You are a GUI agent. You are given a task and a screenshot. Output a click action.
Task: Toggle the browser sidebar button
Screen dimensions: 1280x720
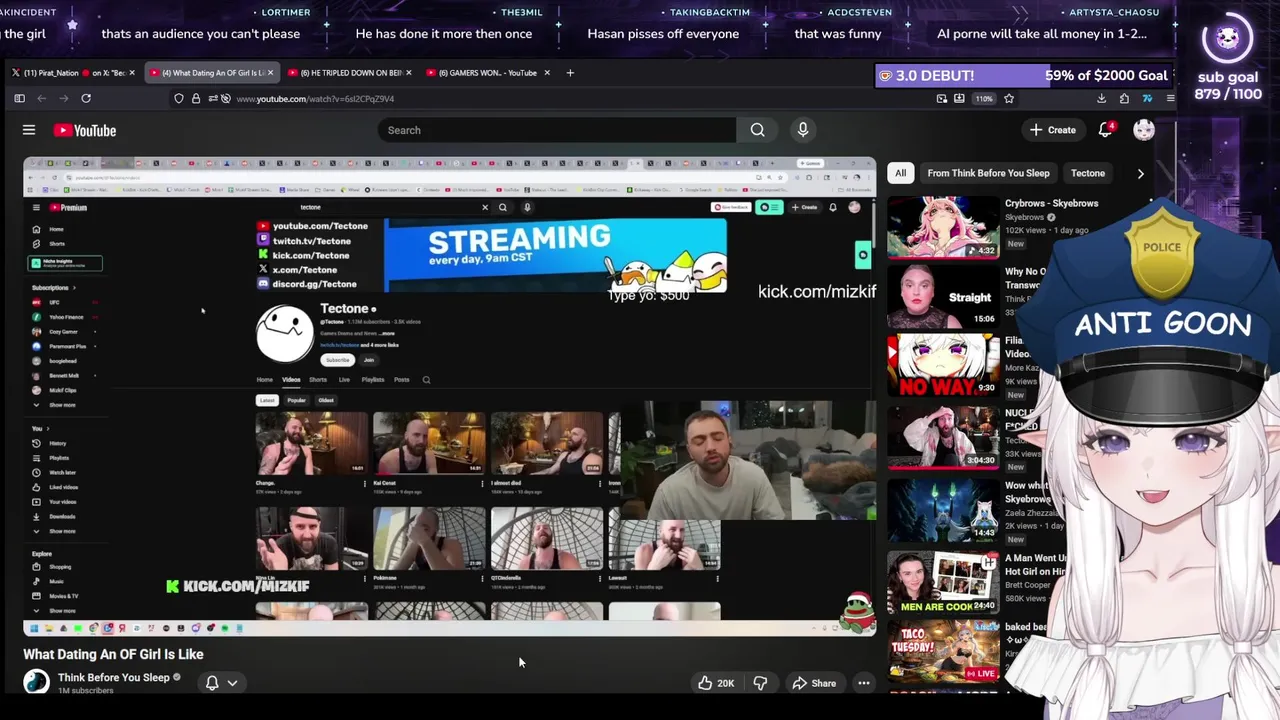click(x=19, y=98)
